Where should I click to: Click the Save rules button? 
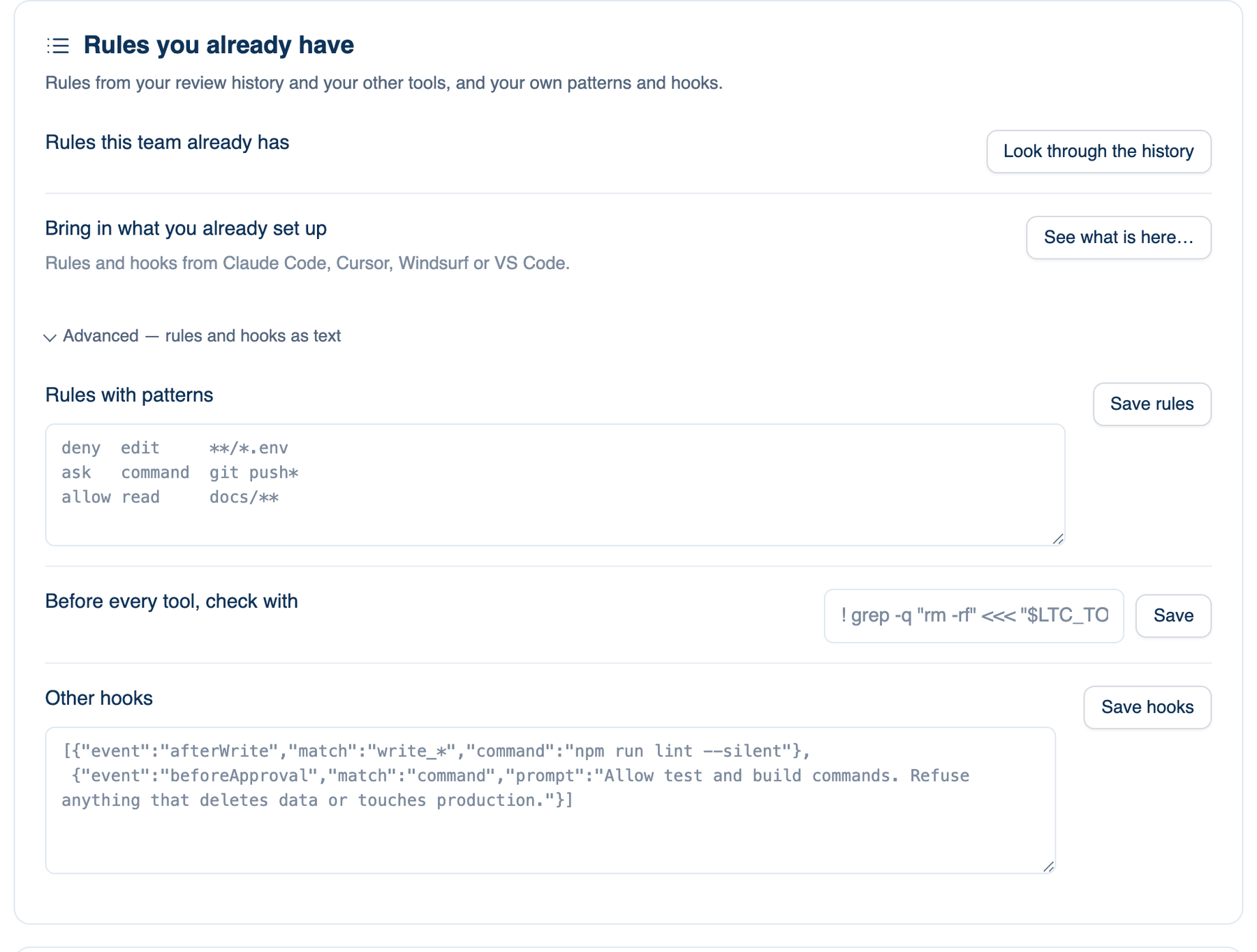1152,404
